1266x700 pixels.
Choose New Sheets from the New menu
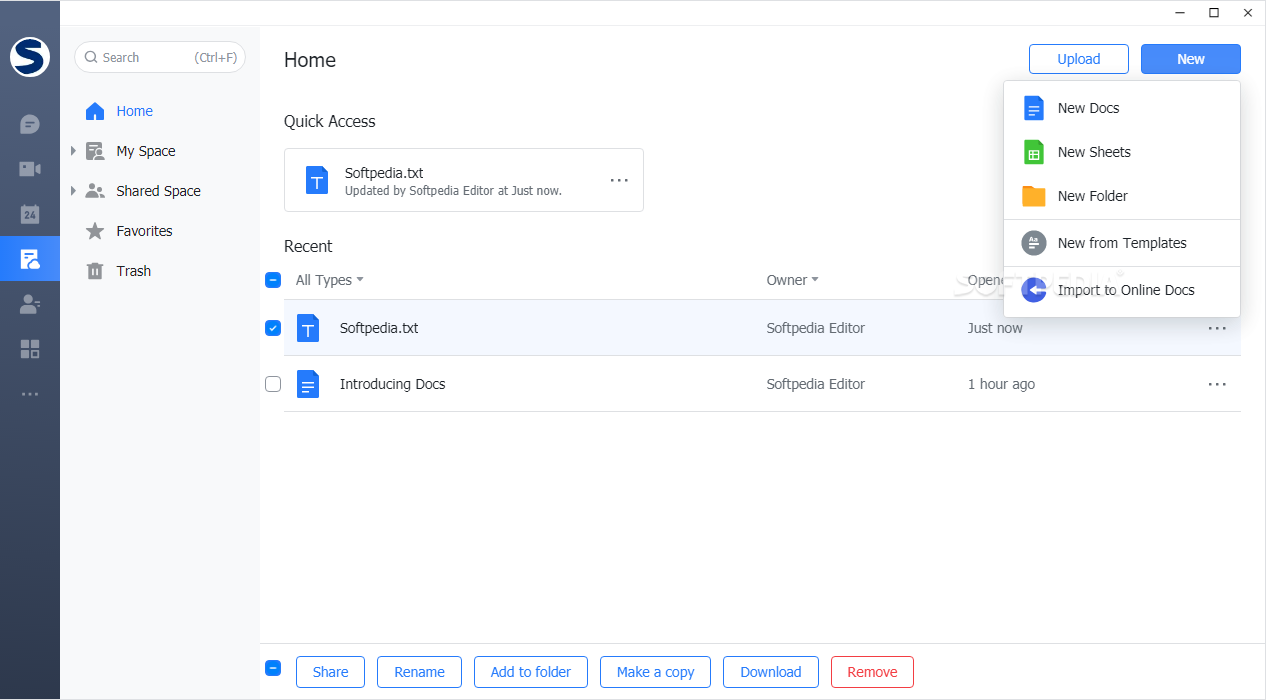pyautogui.click(x=1094, y=152)
